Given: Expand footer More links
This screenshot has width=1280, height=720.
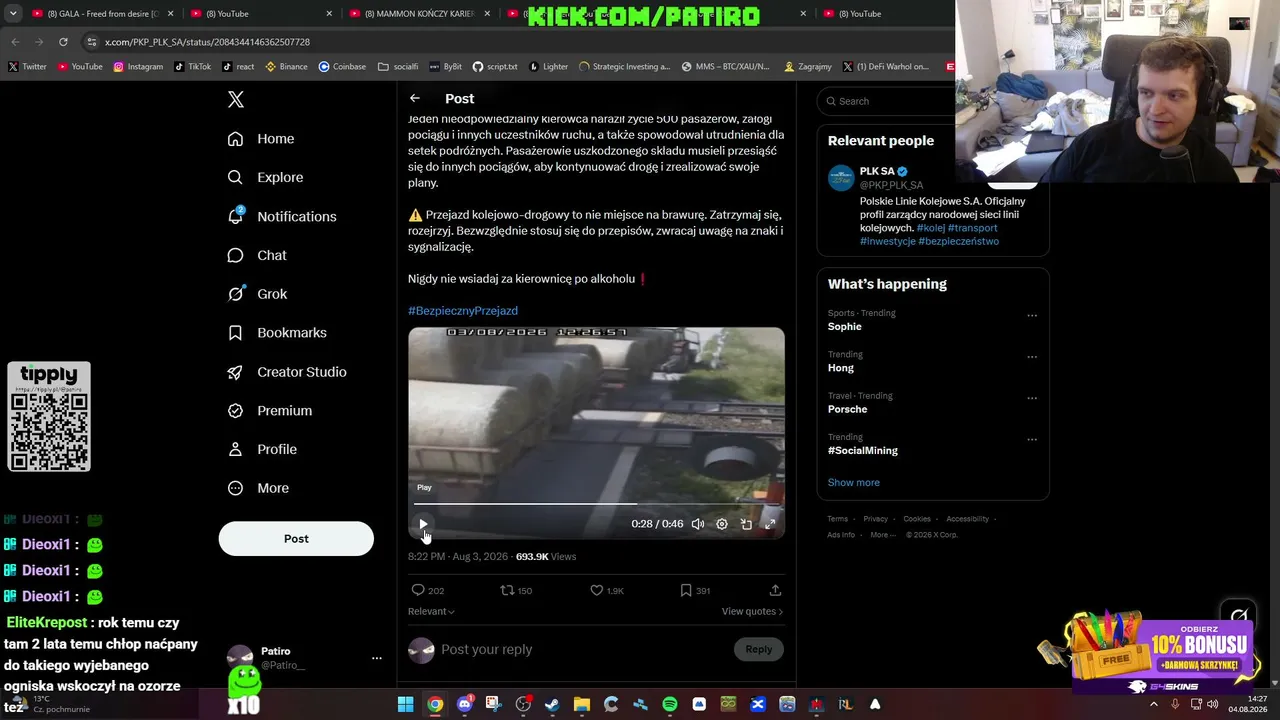Looking at the screenshot, I should point(883,535).
